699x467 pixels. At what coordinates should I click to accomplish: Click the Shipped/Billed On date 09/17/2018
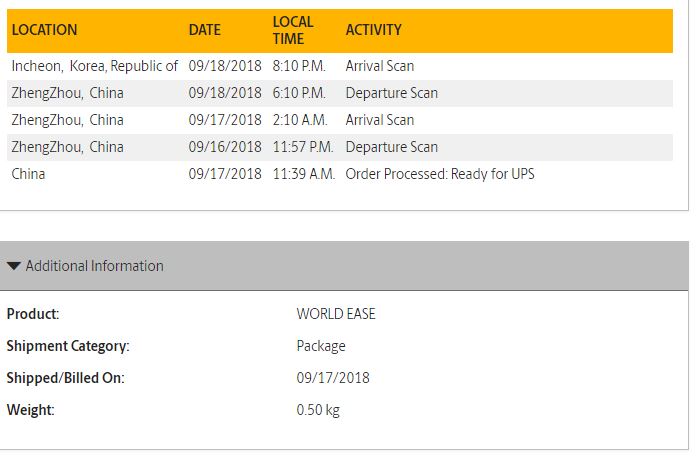pos(333,378)
